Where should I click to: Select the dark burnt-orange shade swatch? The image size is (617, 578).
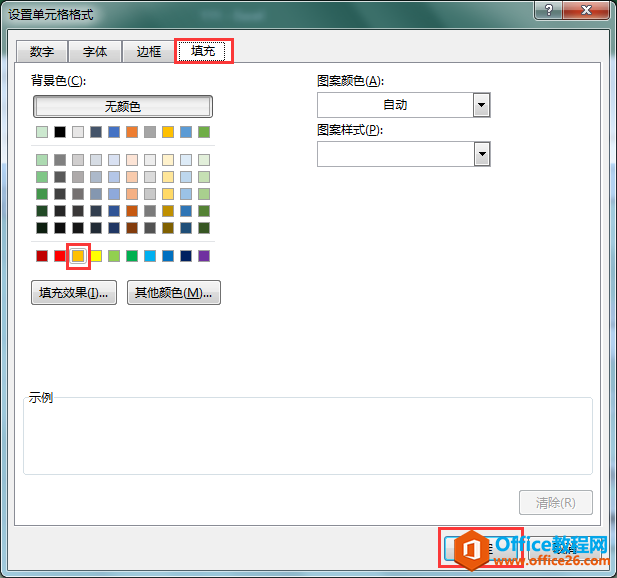point(132,211)
